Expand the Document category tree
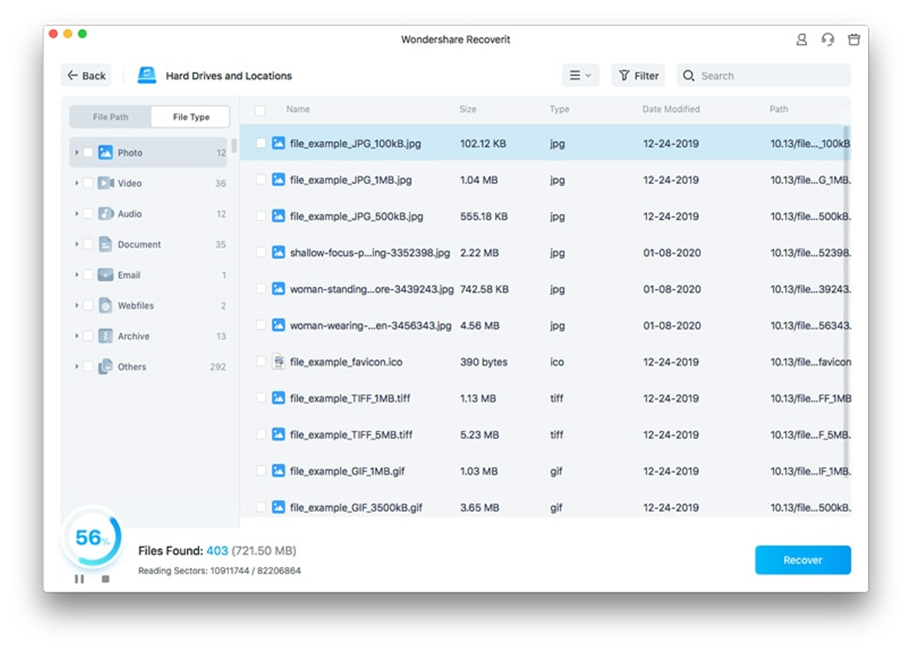The image size is (911, 652). coord(76,244)
